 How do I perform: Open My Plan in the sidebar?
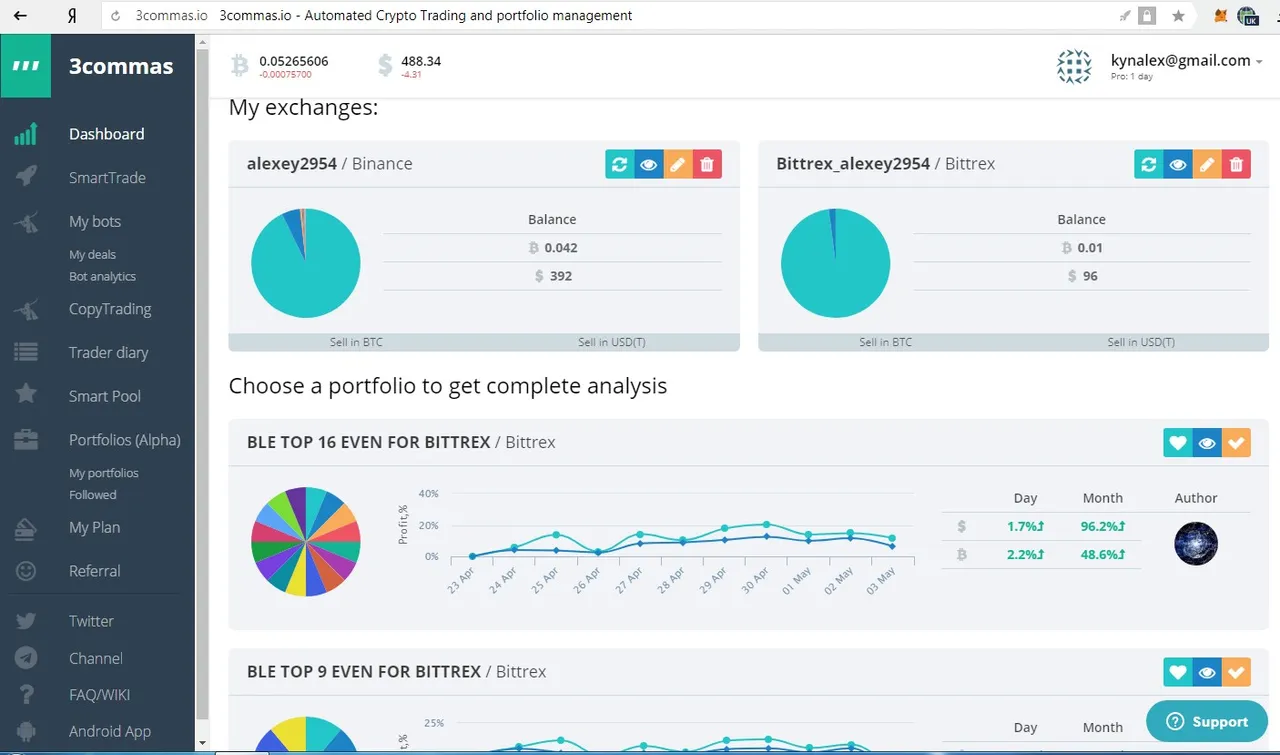point(94,528)
